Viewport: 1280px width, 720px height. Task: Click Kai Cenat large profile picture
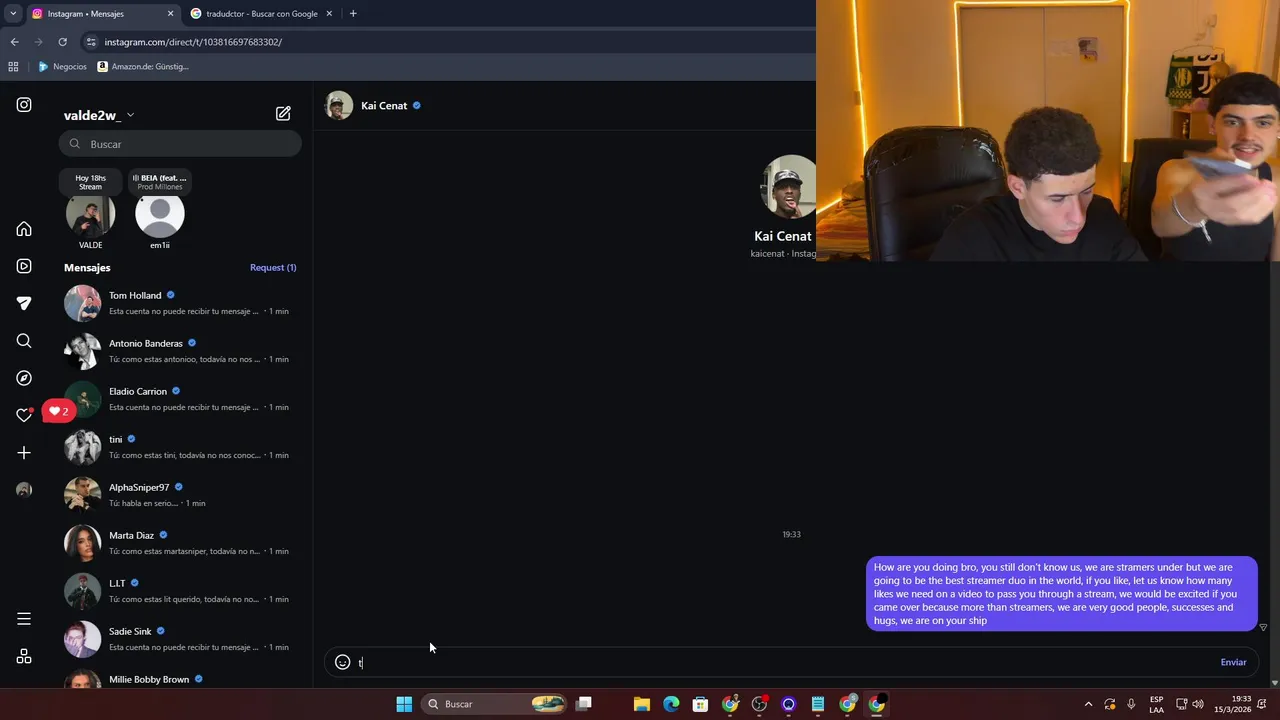pyautogui.click(x=790, y=187)
